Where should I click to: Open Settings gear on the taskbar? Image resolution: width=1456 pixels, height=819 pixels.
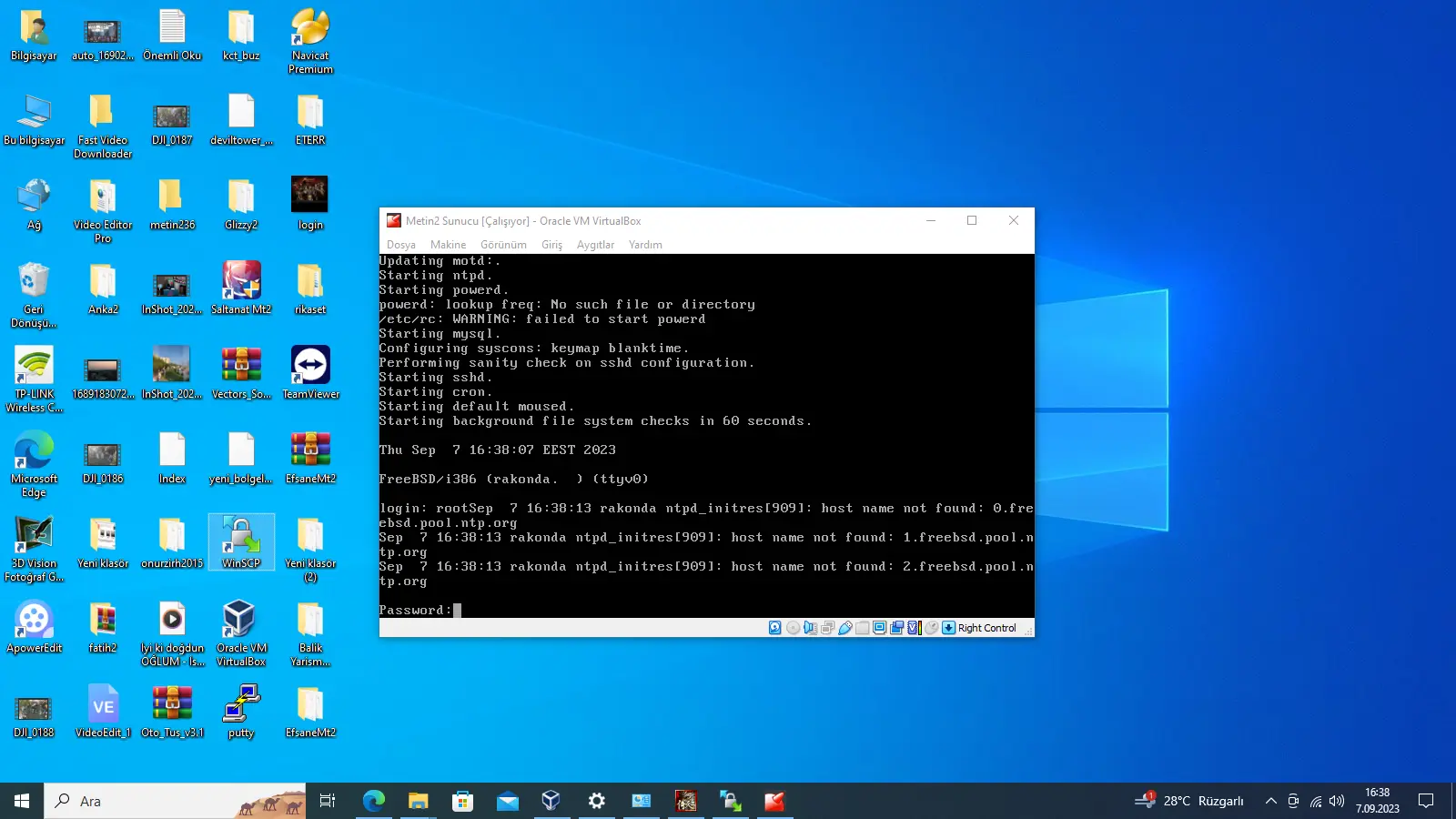tap(596, 801)
